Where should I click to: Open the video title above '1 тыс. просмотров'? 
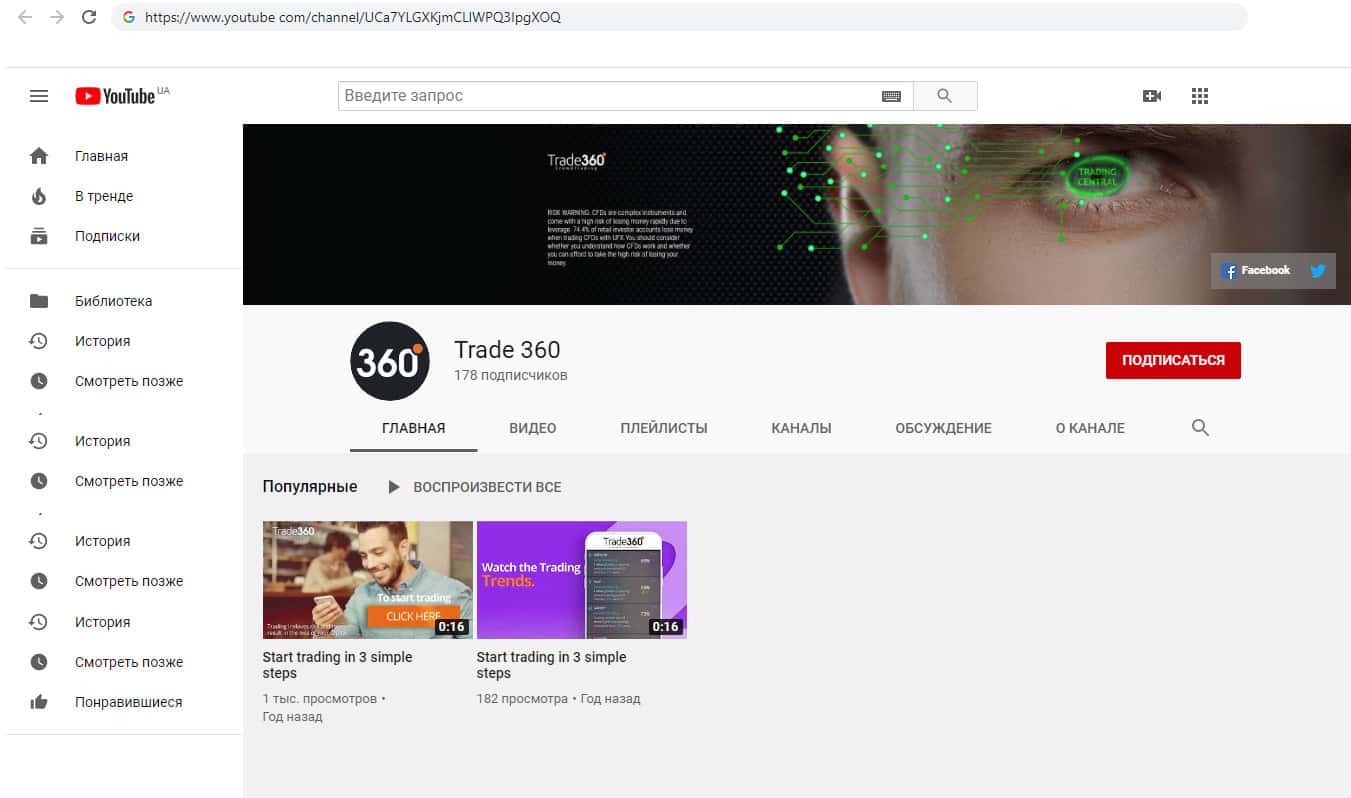tap(337, 665)
